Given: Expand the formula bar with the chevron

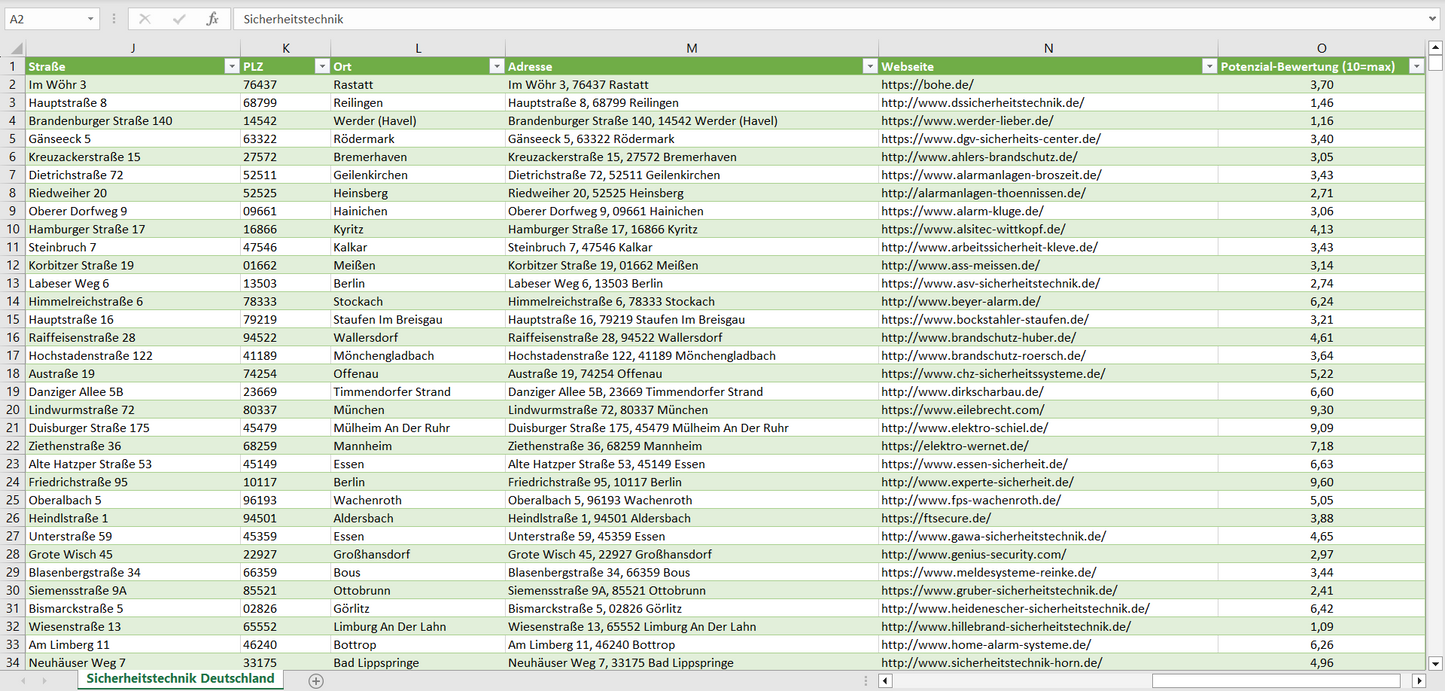Looking at the screenshot, I should 1434,19.
